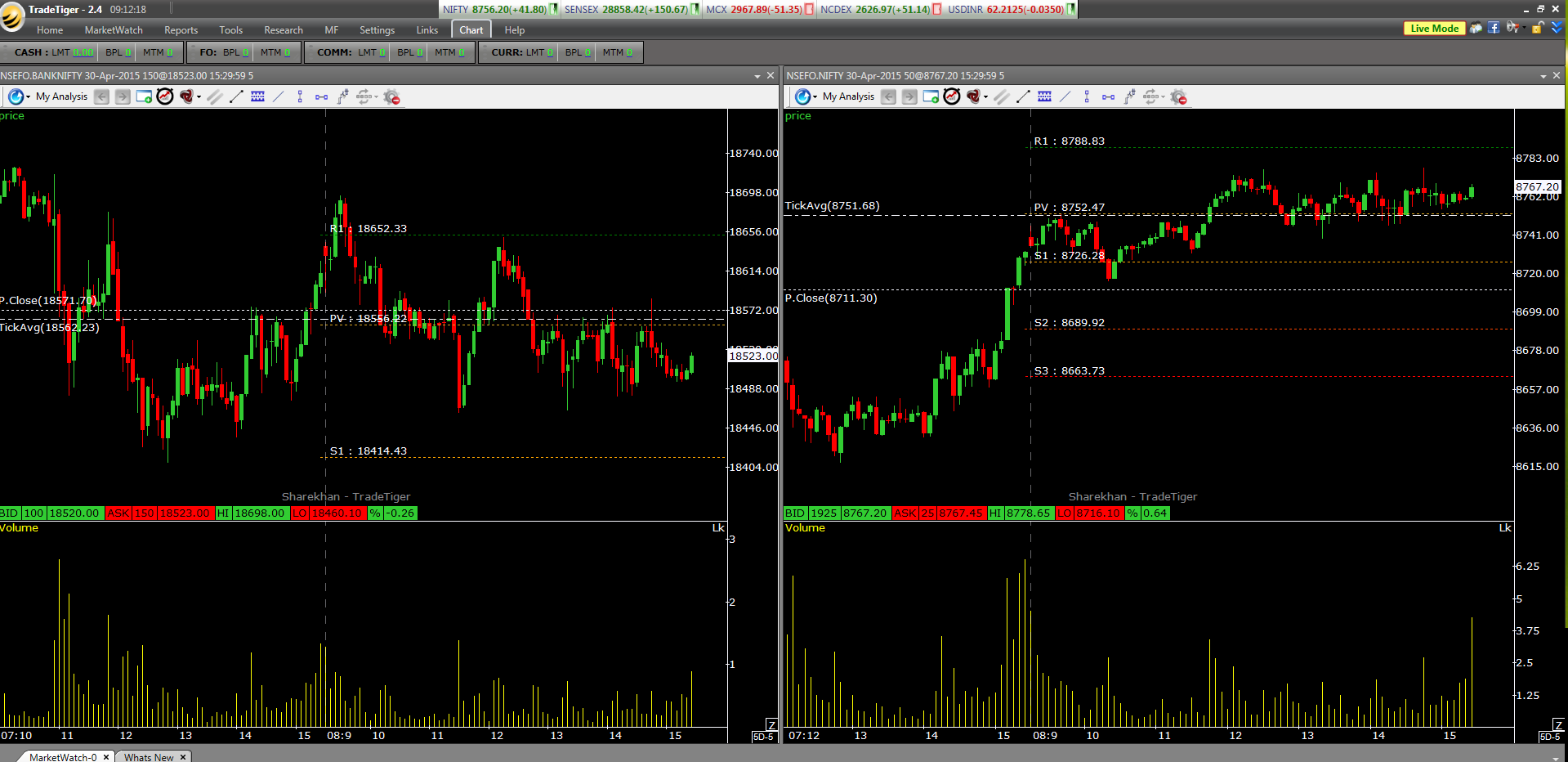Screen dimensions: 1568x762
Task: Click the gear remove-settings icon in NIFTY toolbar
Action: point(1178,96)
